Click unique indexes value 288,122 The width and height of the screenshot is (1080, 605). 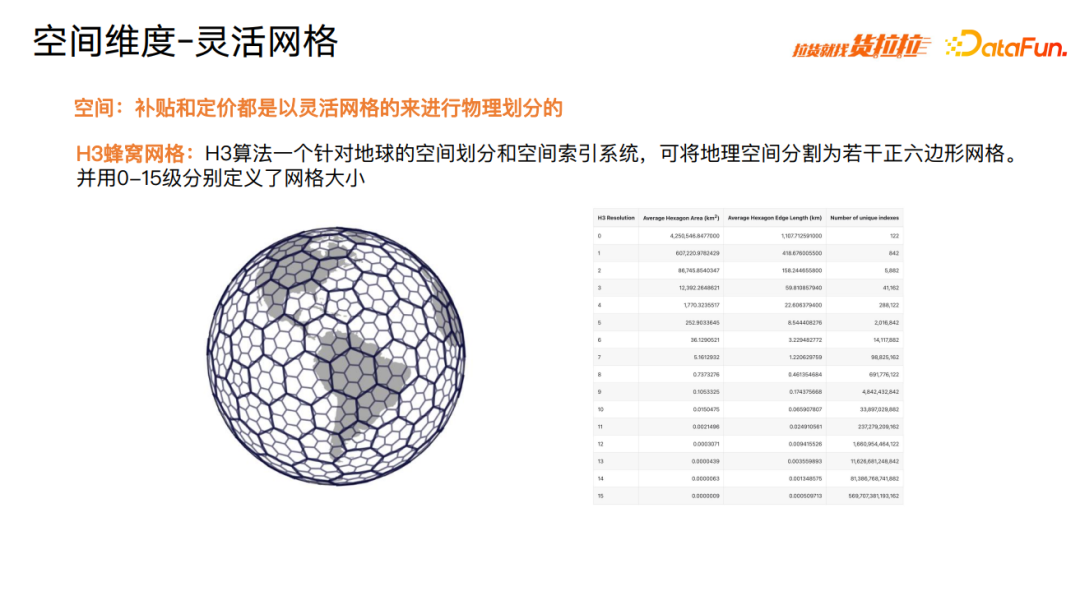point(889,305)
